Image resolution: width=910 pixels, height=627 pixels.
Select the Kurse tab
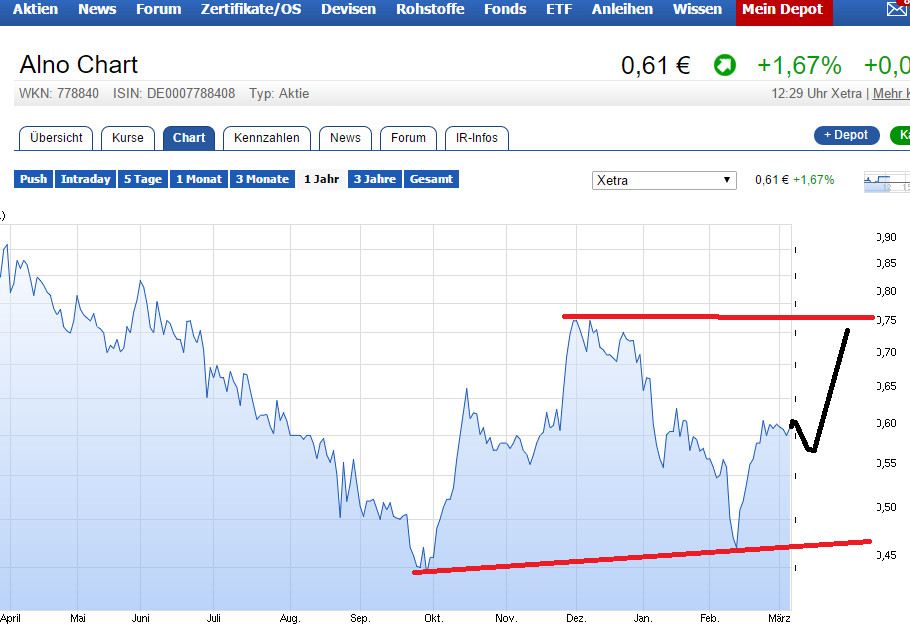[127, 138]
